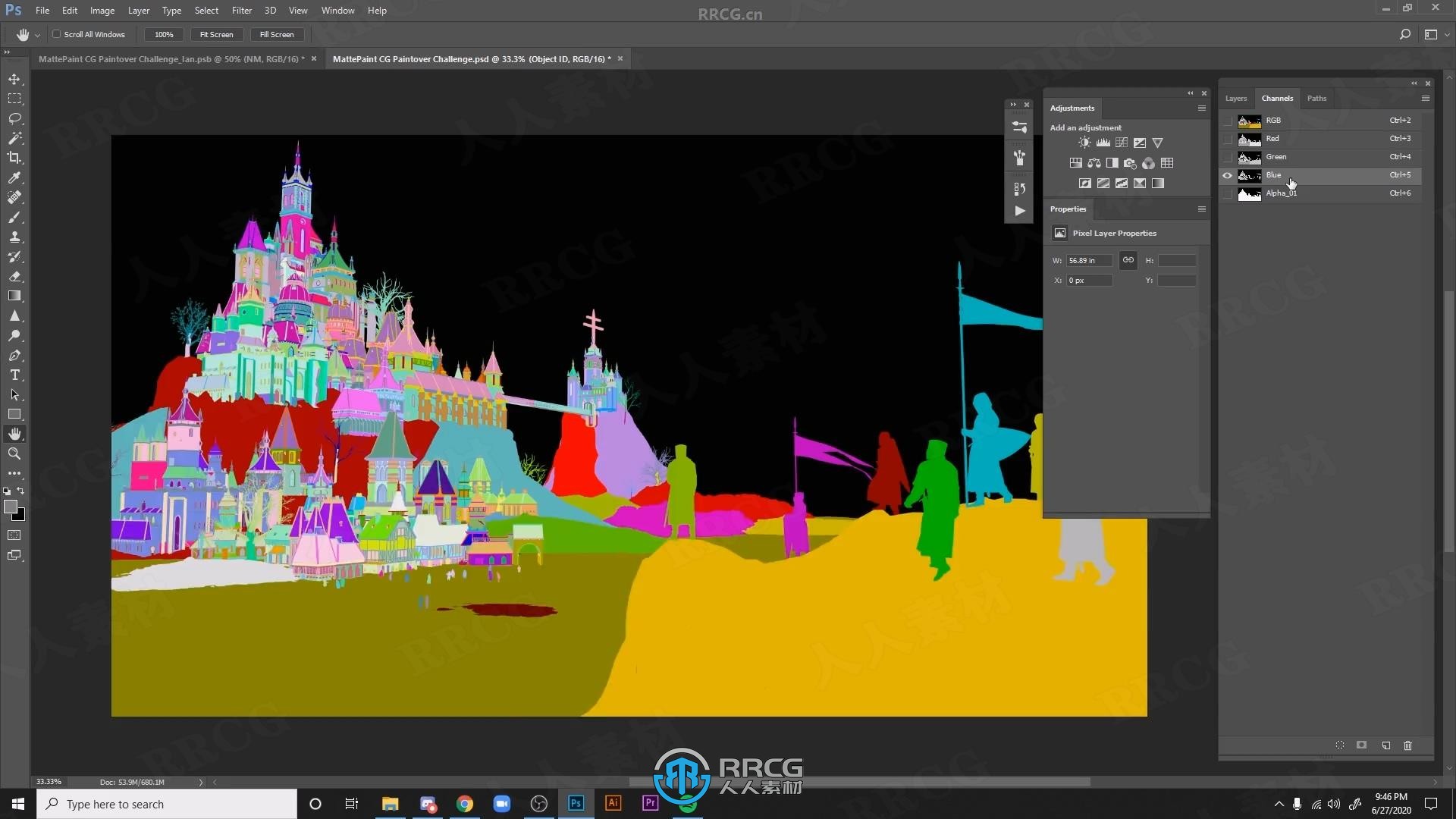Toggle Blue channel visibility
The height and width of the screenshot is (819, 1456).
pos(1227,174)
